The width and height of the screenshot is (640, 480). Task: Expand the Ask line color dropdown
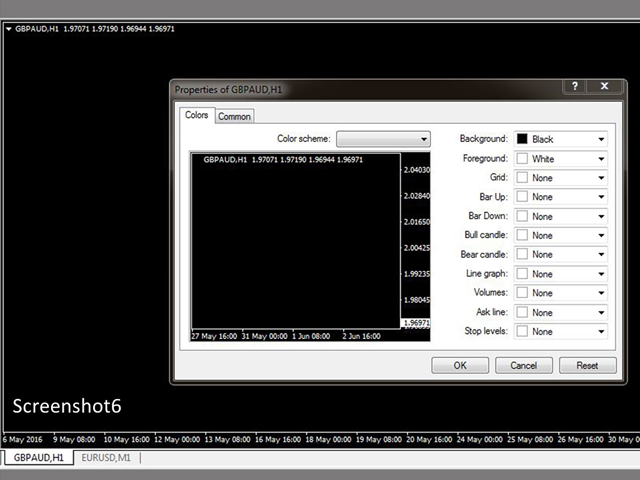click(560, 312)
